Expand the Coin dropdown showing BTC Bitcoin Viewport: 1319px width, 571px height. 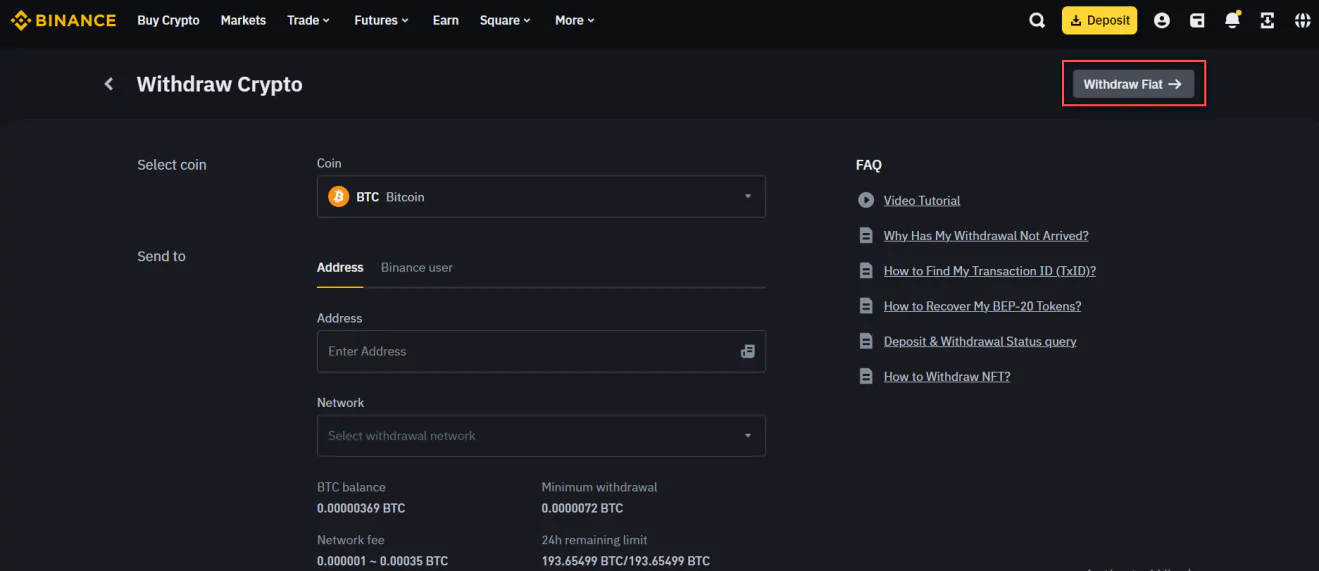(x=541, y=197)
